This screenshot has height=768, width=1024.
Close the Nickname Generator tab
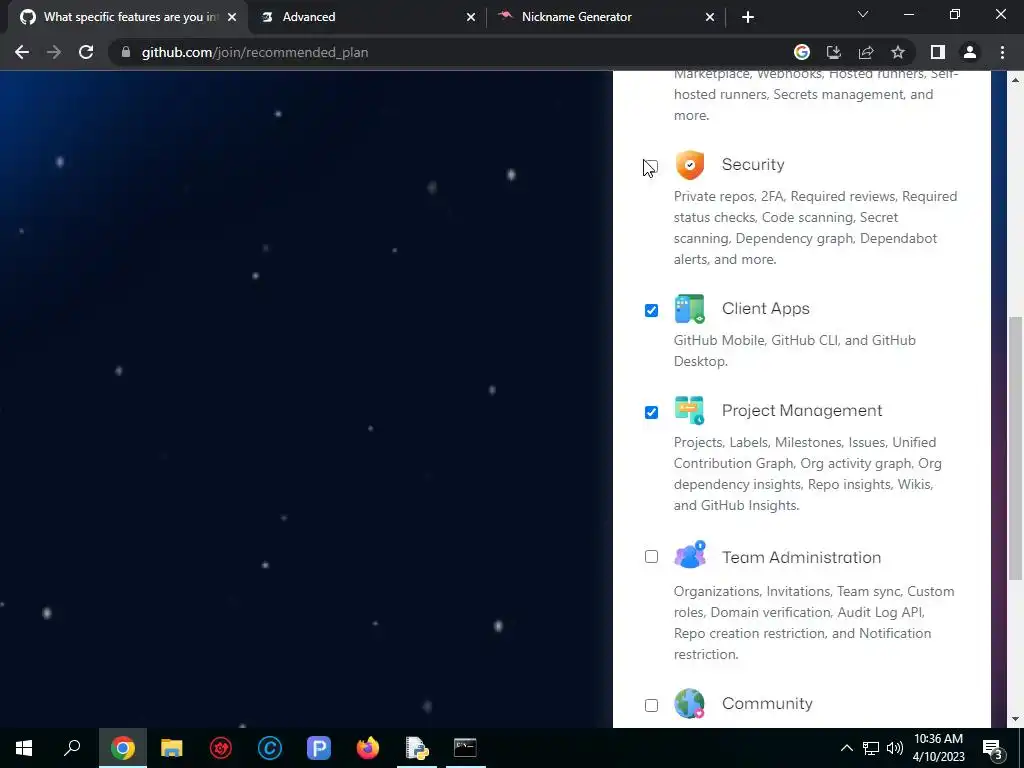[x=710, y=17]
